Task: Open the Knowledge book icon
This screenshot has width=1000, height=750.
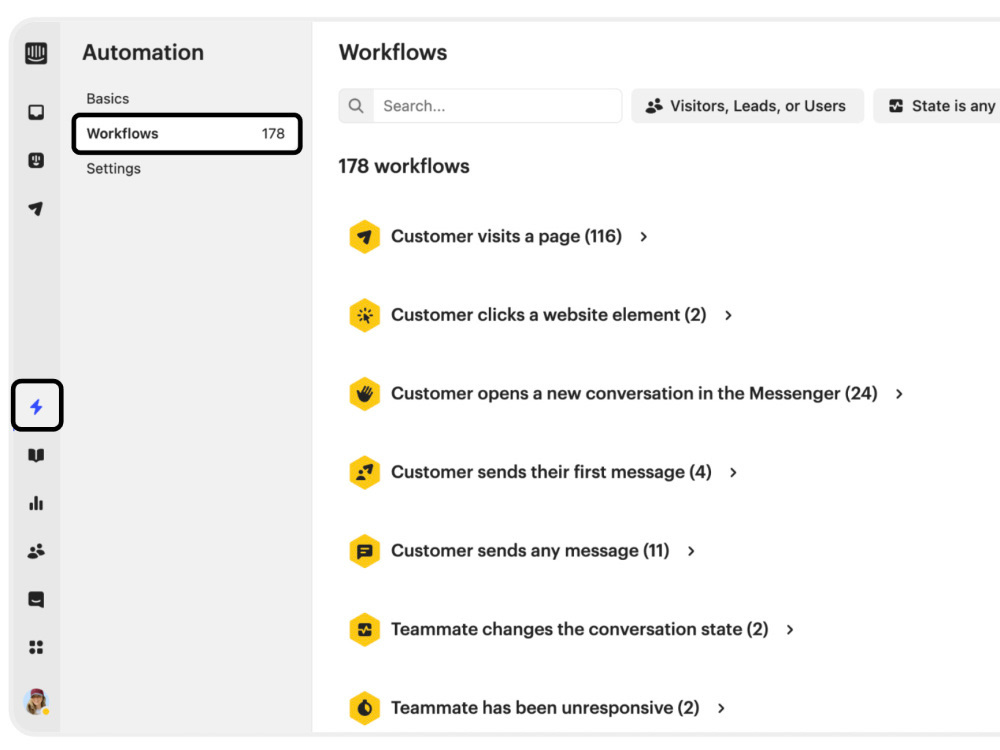Action: [36, 455]
